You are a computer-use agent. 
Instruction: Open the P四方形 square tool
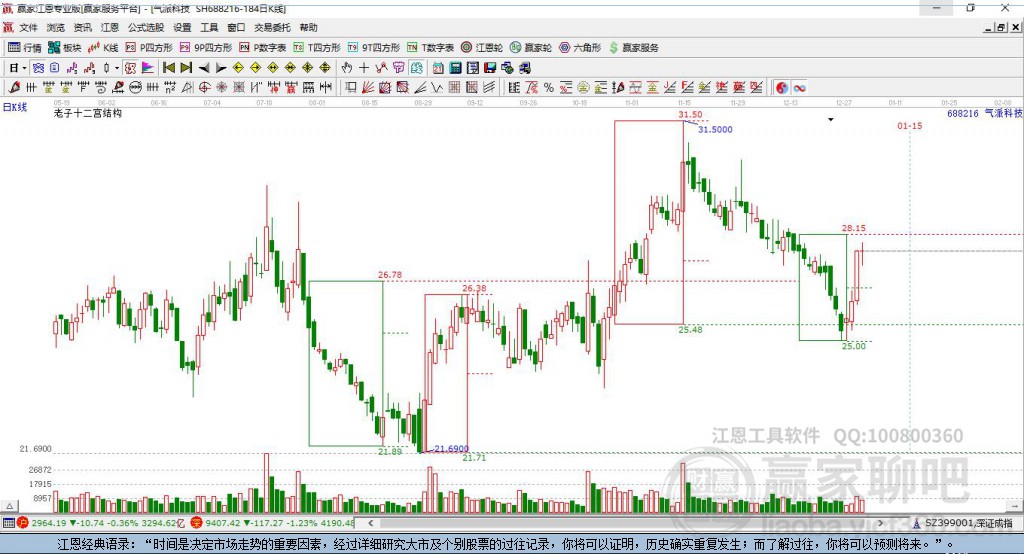[x=149, y=48]
